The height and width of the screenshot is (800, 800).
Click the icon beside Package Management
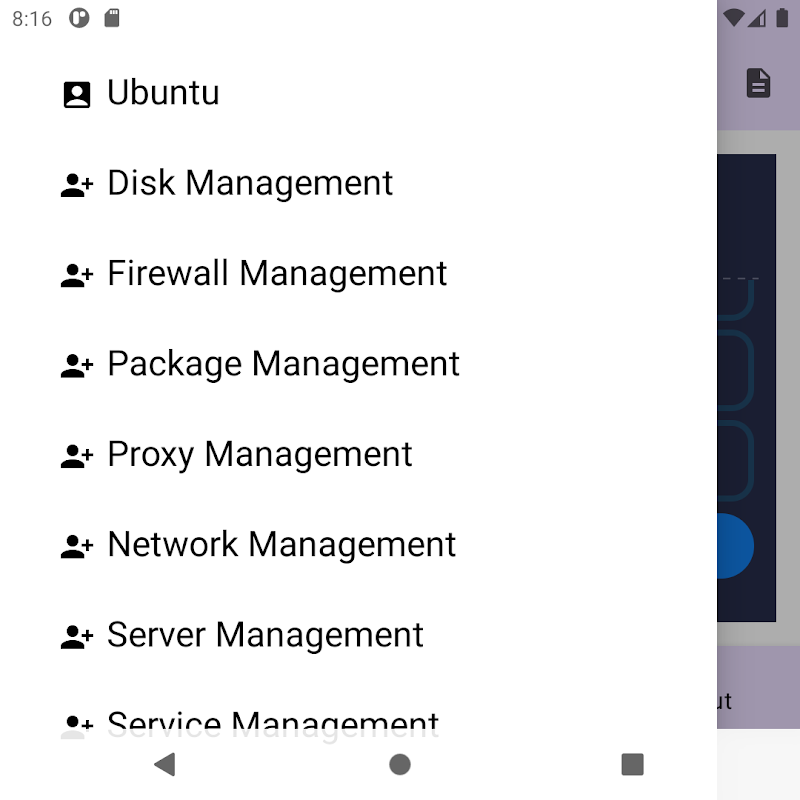pyautogui.click(x=77, y=366)
